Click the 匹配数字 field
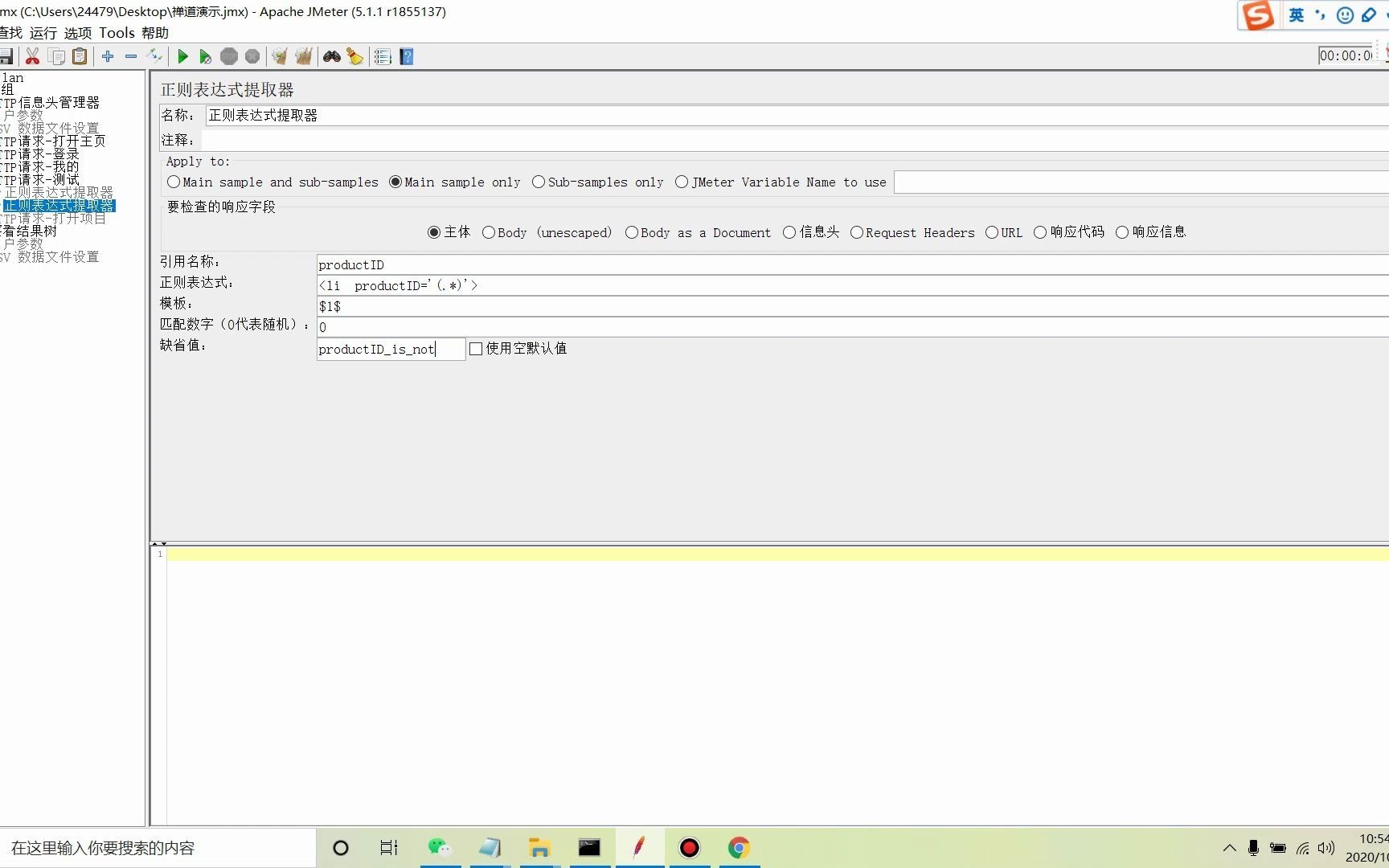 [853, 327]
